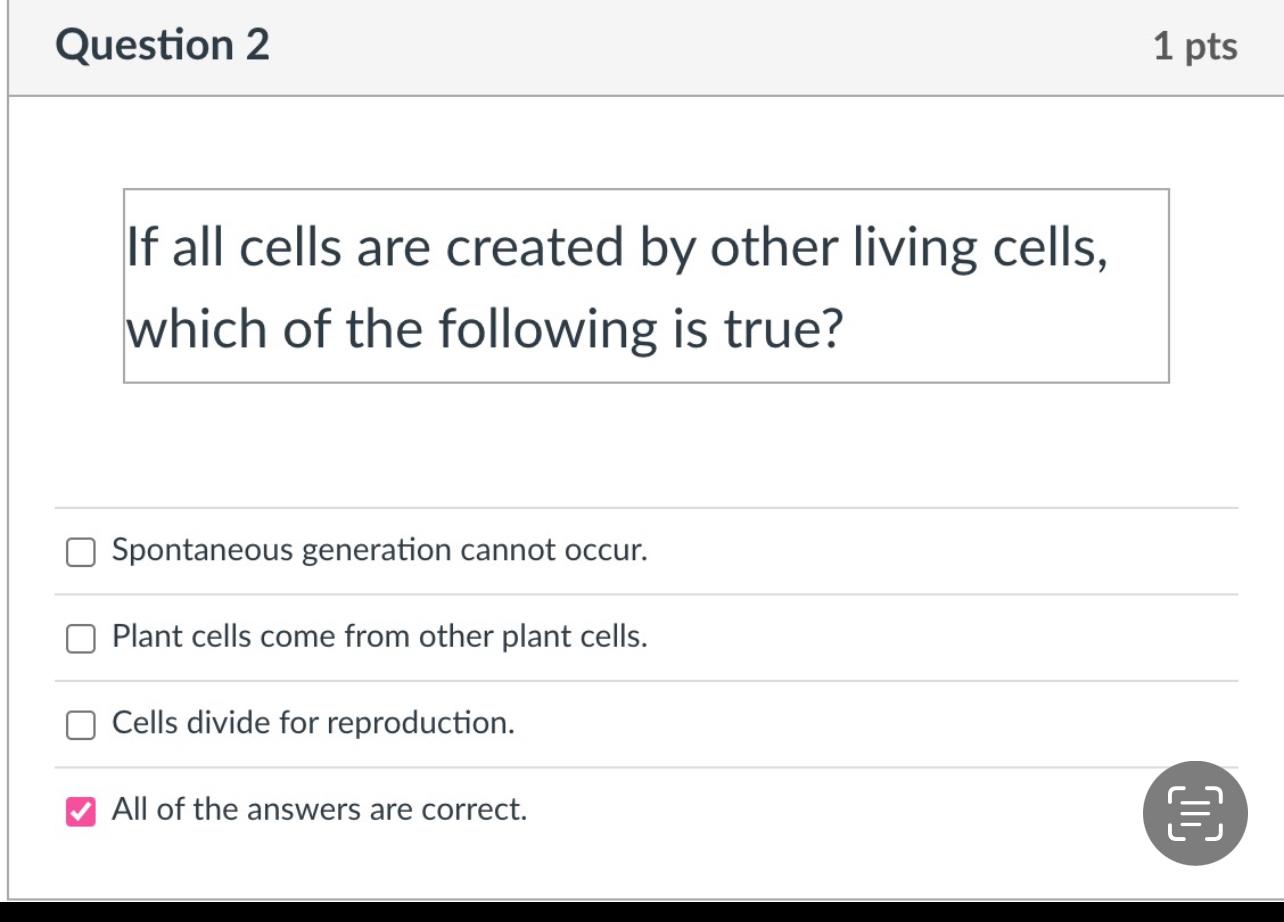Click the 'All of the answers are correct' text
The width and height of the screenshot is (1284, 922).
point(320,808)
